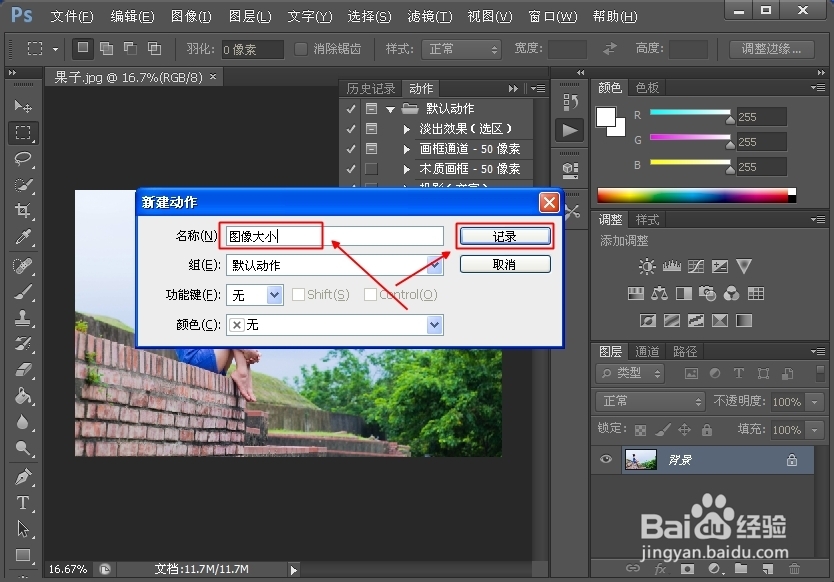The width and height of the screenshot is (834, 582).
Task: Open the 样式 style dropdown in options bar
Action: click(x=462, y=49)
